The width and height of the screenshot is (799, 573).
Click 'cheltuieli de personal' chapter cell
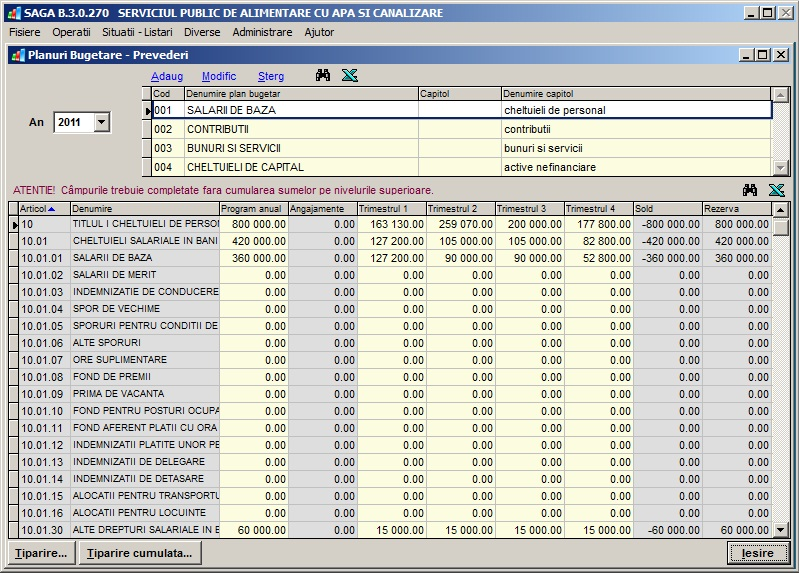click(x=636, y=110)
